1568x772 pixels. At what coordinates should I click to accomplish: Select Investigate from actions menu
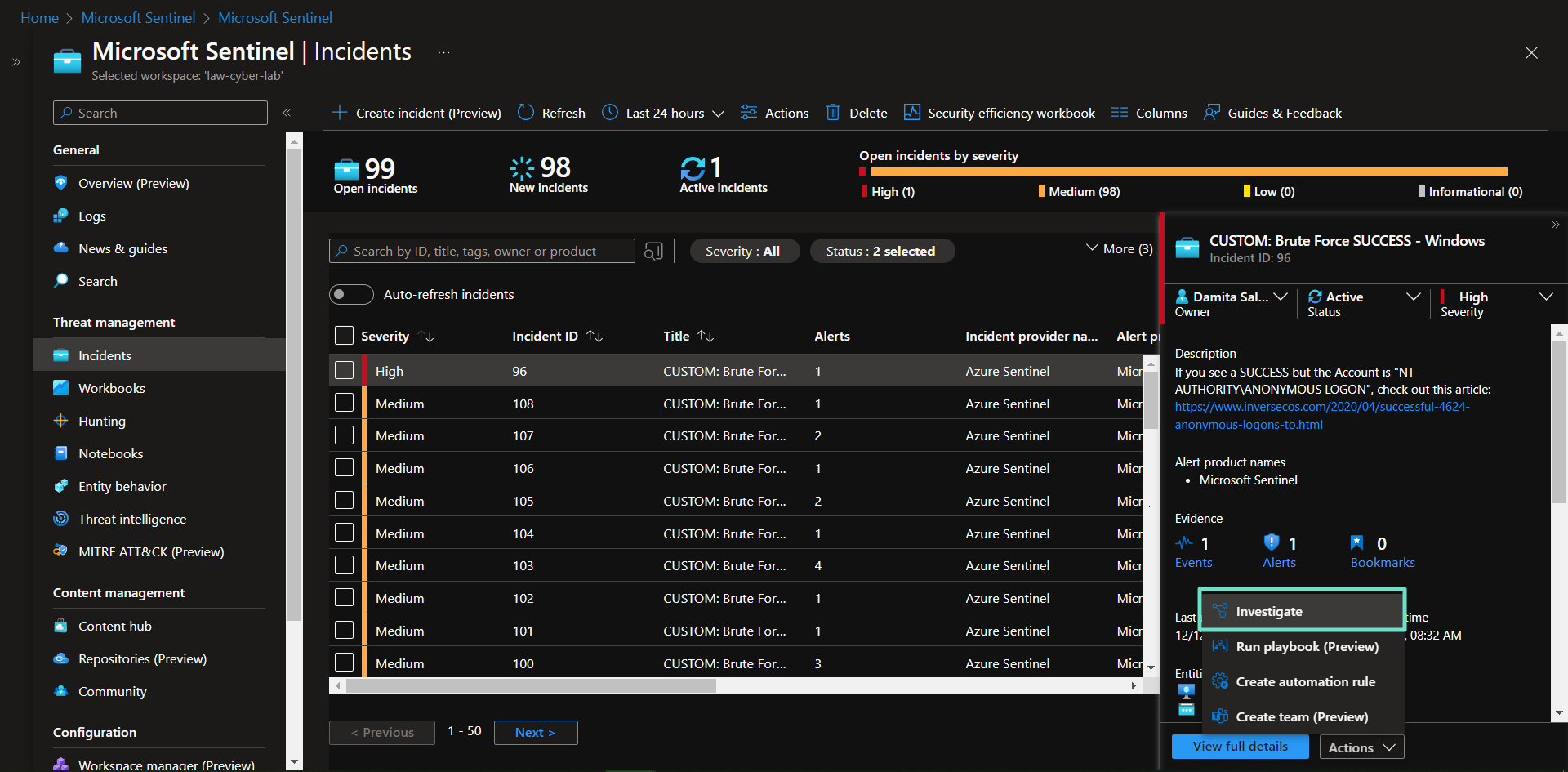pyautogui.click(x=1303, y=611)
